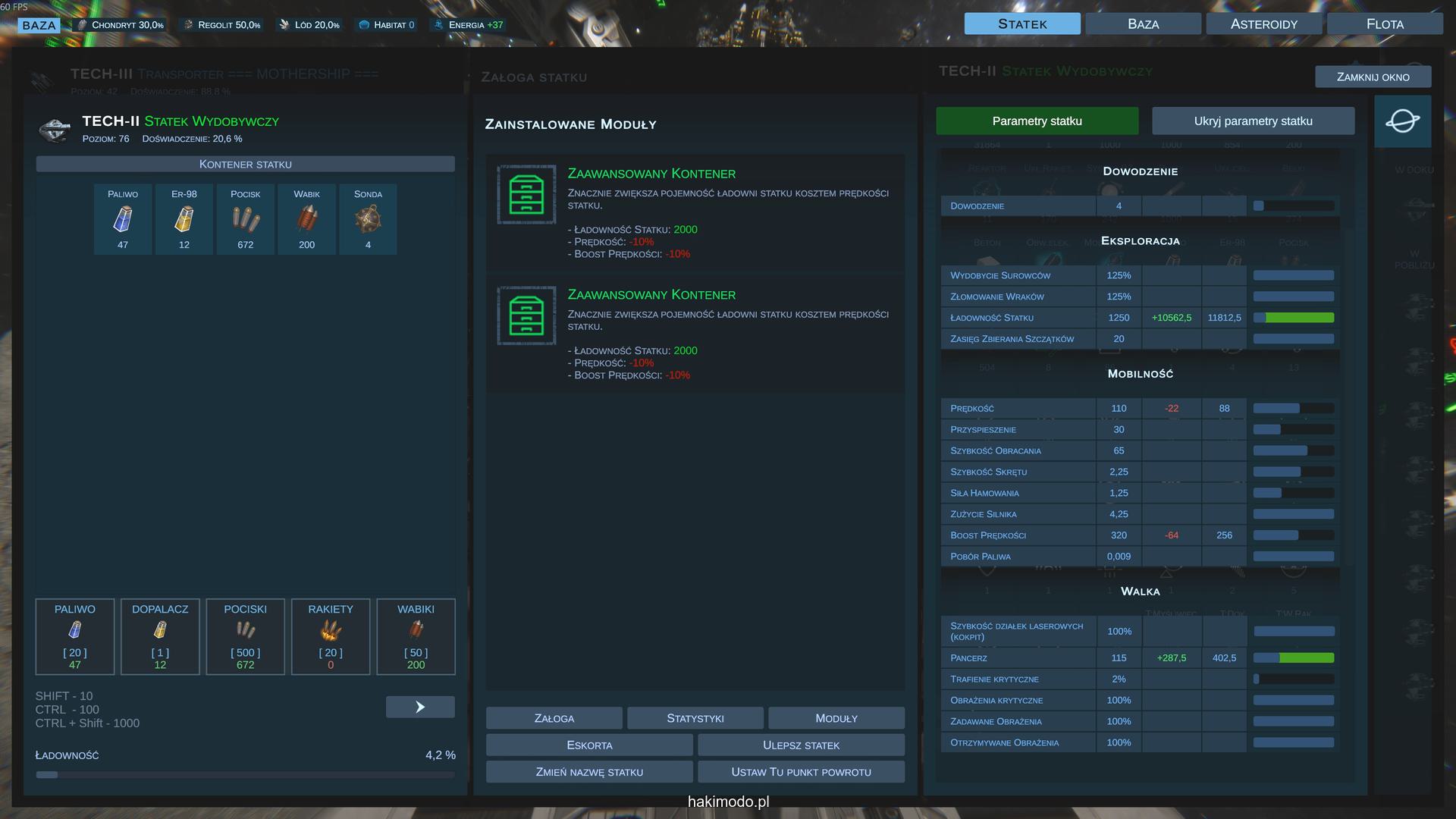This screenshot has width=1456, height=819.
Task: Expand the Kontener statku header
Action: click(245, 165)
